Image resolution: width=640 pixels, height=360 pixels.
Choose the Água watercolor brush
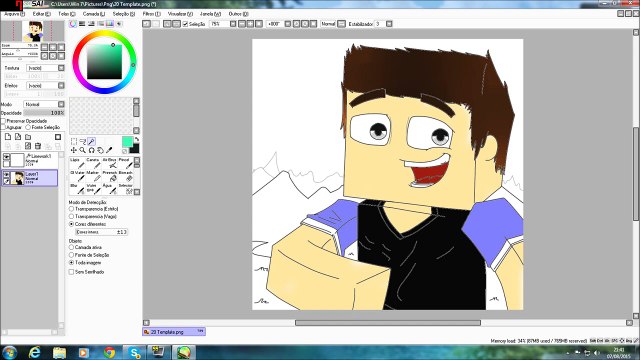(109, 189)
